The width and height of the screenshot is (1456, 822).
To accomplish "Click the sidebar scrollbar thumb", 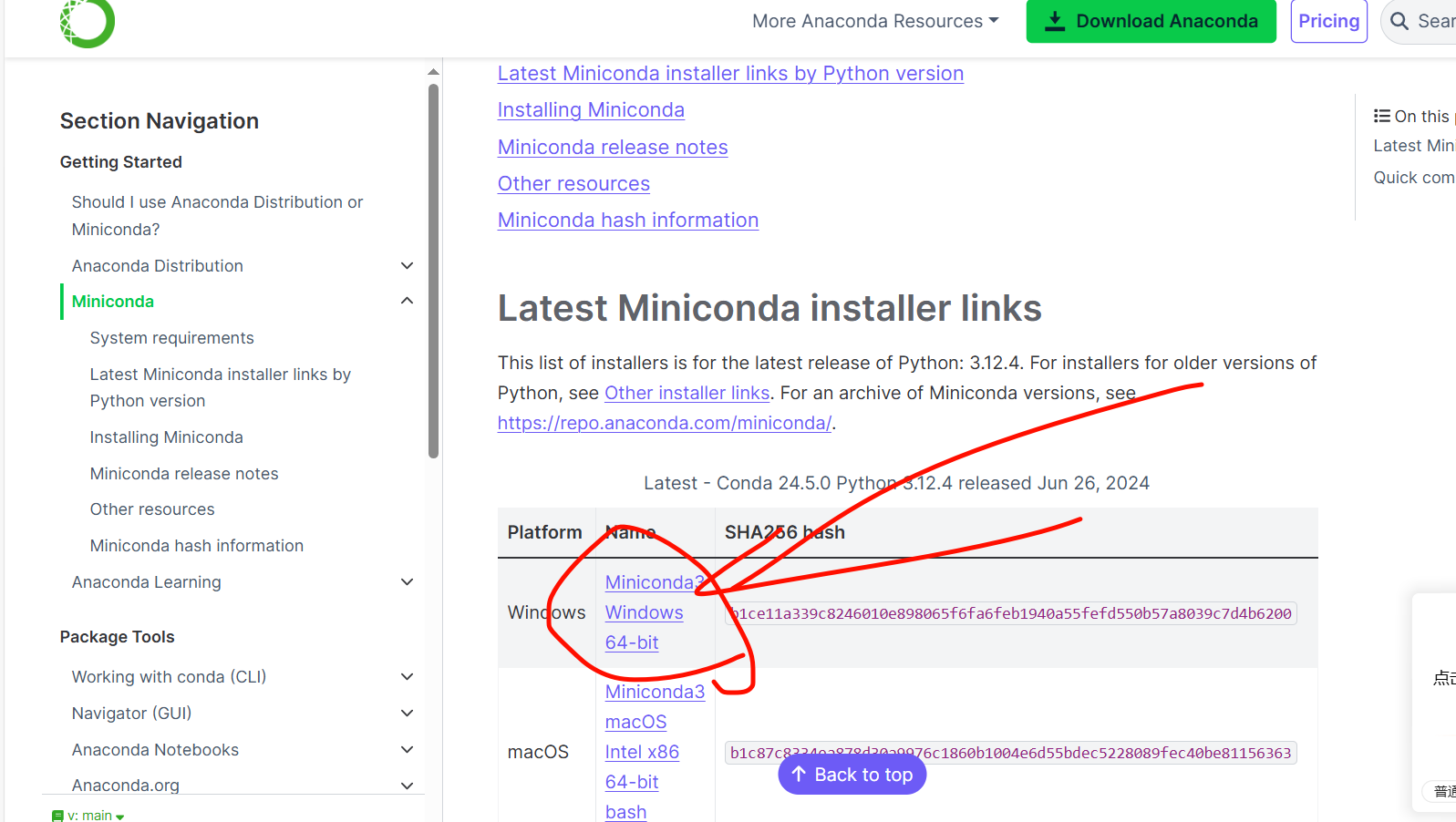I will [x=434, y=271].
